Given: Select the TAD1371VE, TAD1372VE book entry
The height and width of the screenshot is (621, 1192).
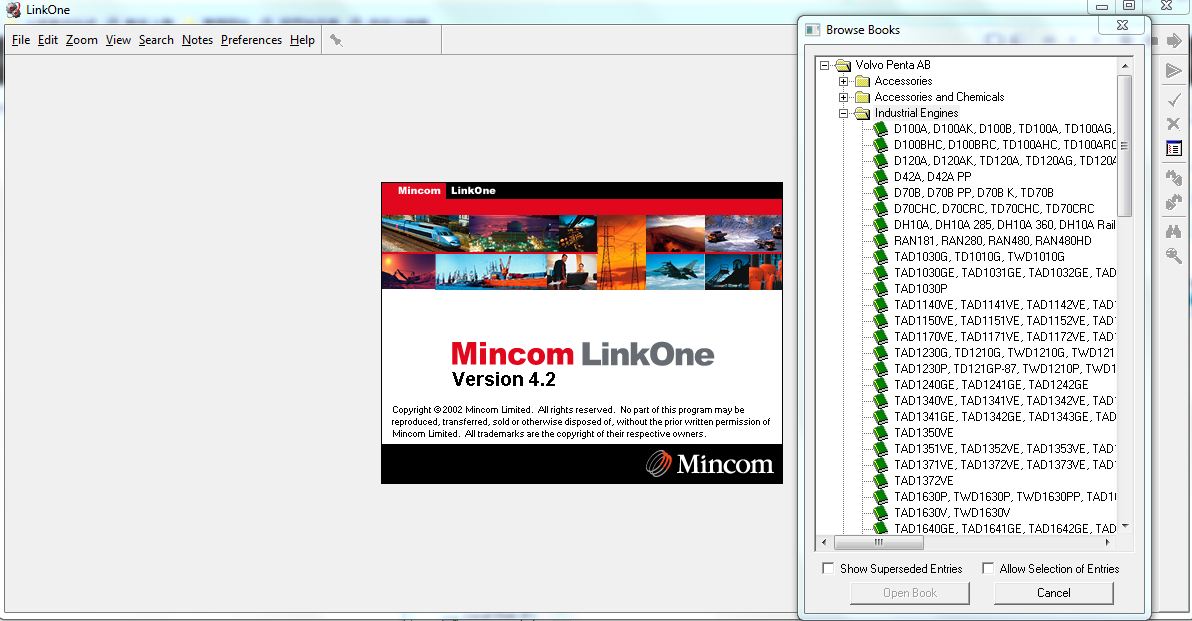Looking at the screenshot, I should (x=1003, y=464).
